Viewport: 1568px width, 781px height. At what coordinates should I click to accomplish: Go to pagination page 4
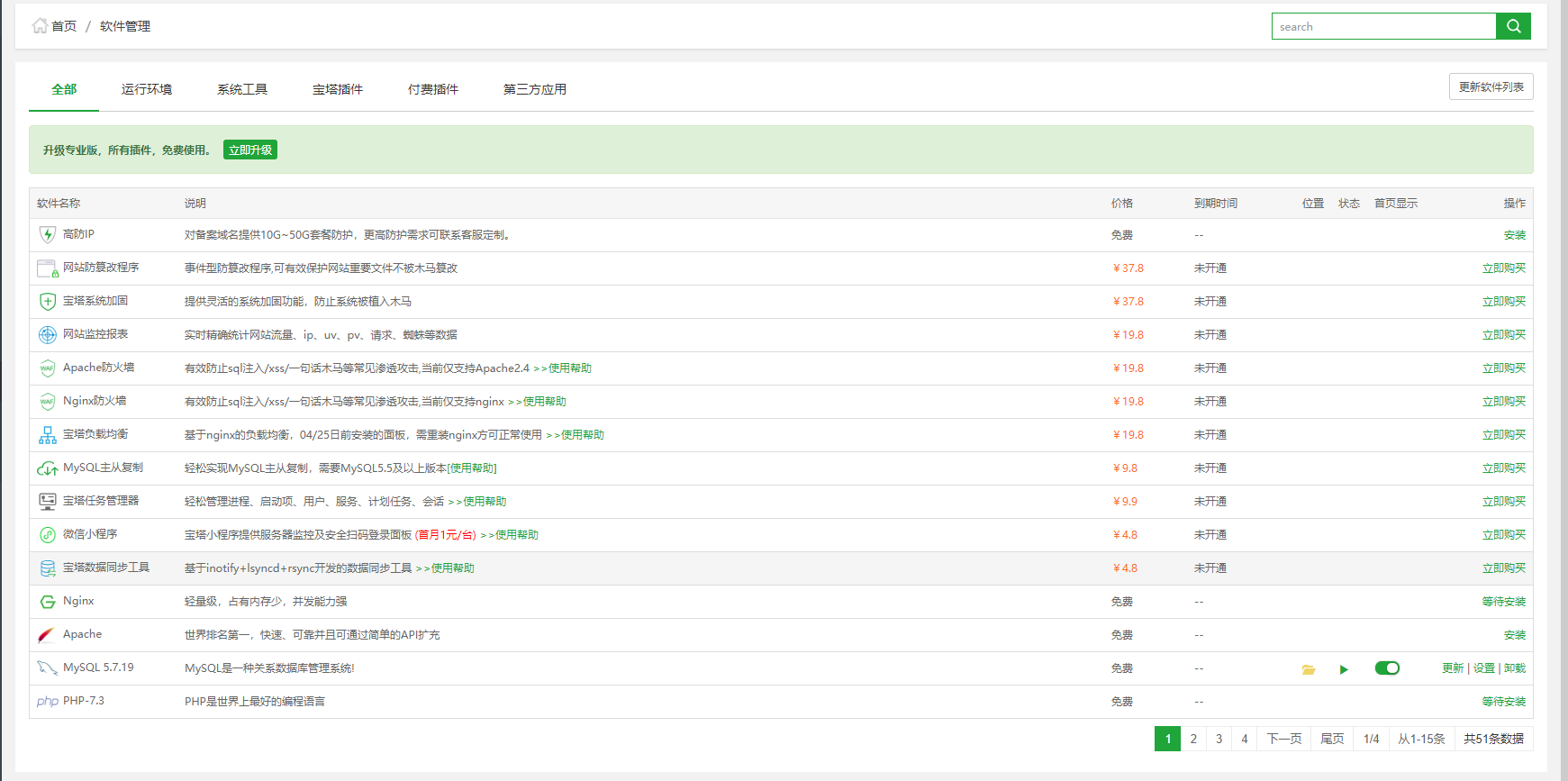(x=1245, y=739)
